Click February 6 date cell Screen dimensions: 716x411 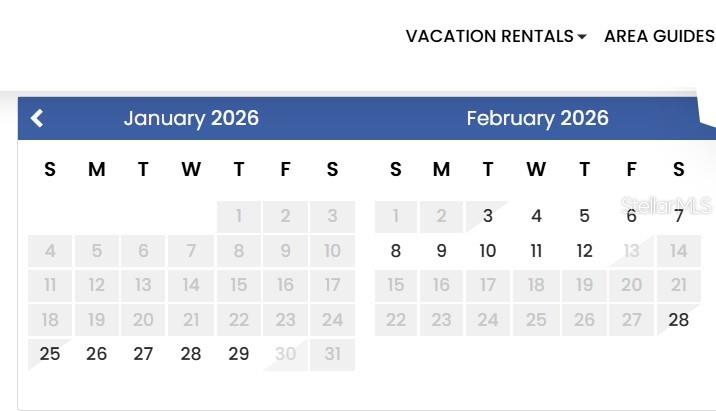631,216
